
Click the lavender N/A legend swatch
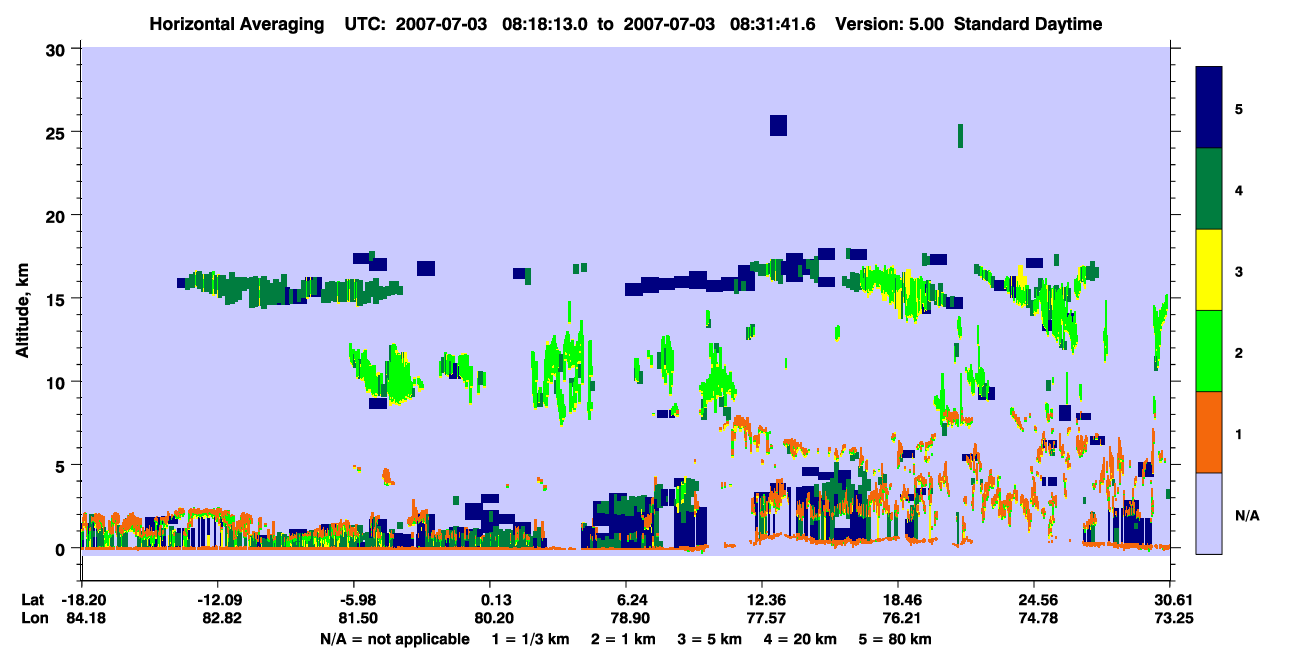click(x=1209, y=513)
